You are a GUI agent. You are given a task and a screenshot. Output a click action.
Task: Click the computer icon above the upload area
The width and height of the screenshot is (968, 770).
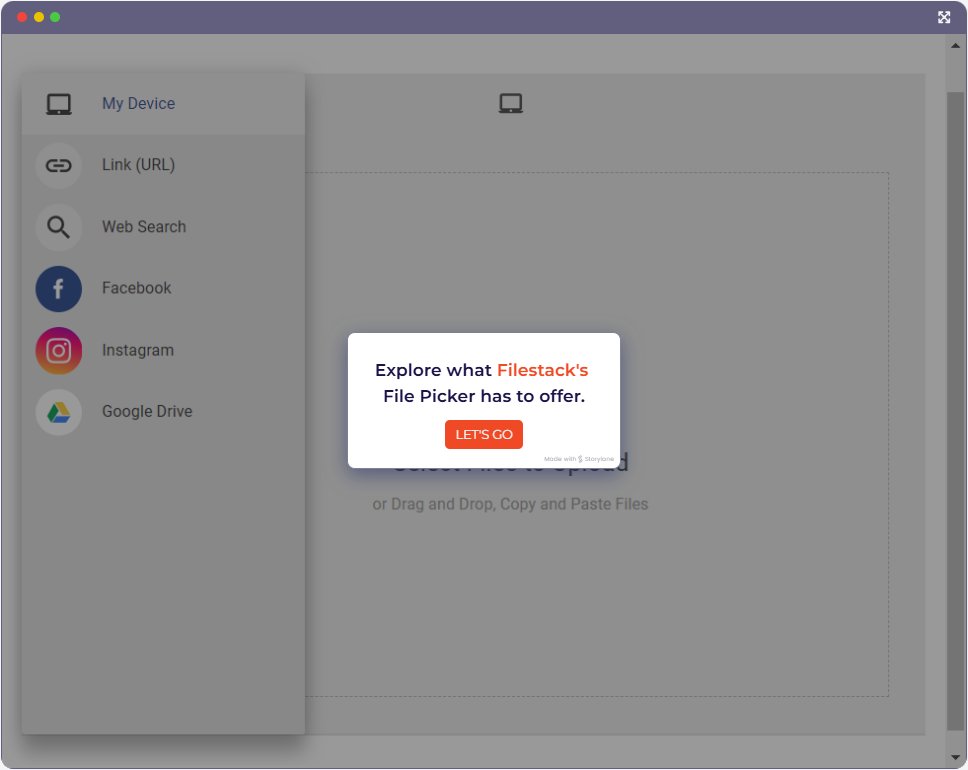[511, 102]
